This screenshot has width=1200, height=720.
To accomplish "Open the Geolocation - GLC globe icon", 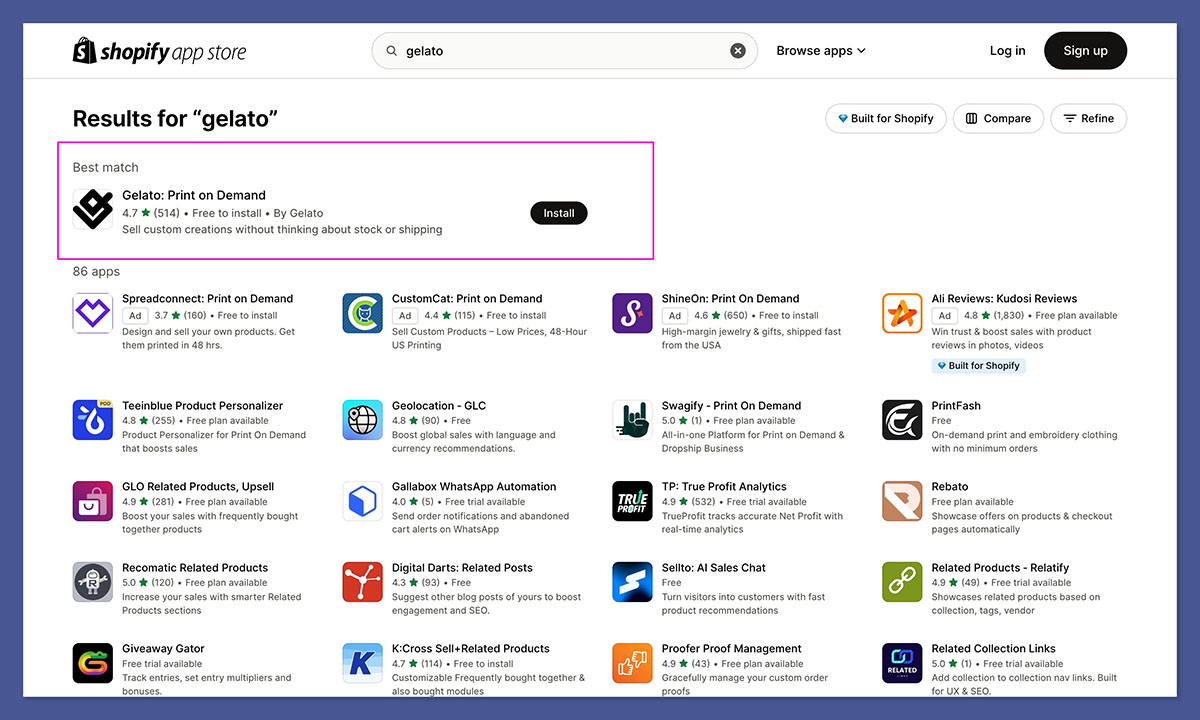I will tap(362, 420).
